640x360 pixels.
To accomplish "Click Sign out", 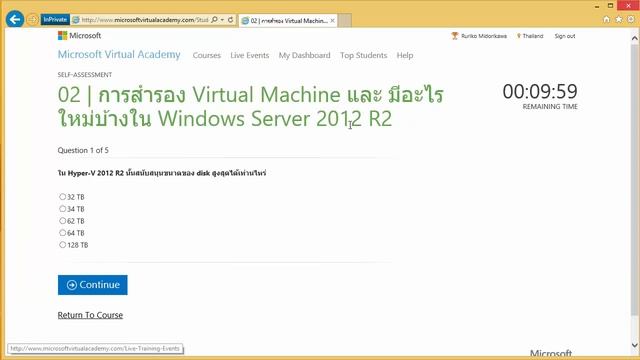I will click(x=564, y=36).
